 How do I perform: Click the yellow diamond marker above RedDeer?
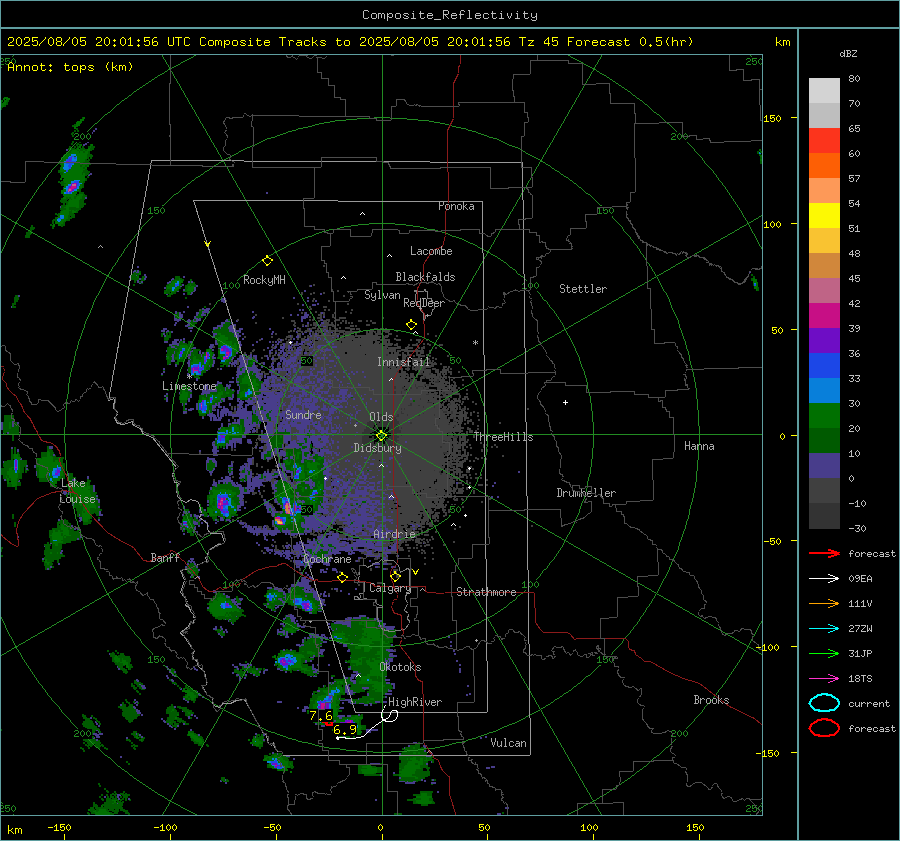click(x=411, y=325)
